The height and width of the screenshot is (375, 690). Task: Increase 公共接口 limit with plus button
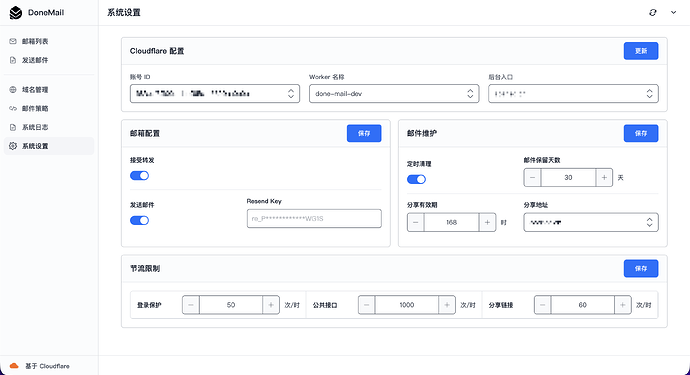click(447, 305)
